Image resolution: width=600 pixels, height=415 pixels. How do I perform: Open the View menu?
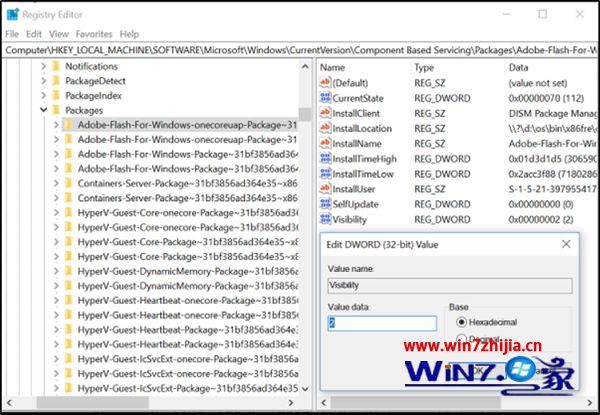(59, 34)
